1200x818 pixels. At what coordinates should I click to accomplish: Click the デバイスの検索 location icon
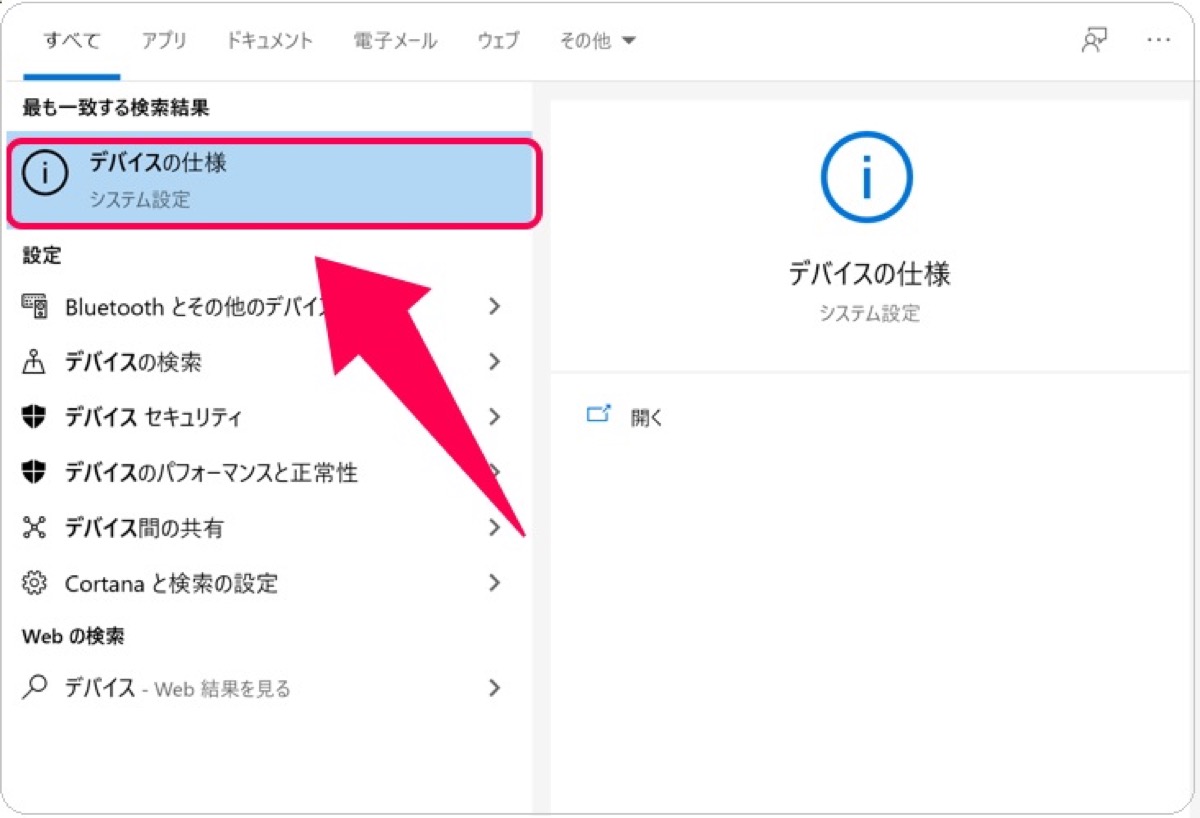pyautogui.click(x=35, y=362)
